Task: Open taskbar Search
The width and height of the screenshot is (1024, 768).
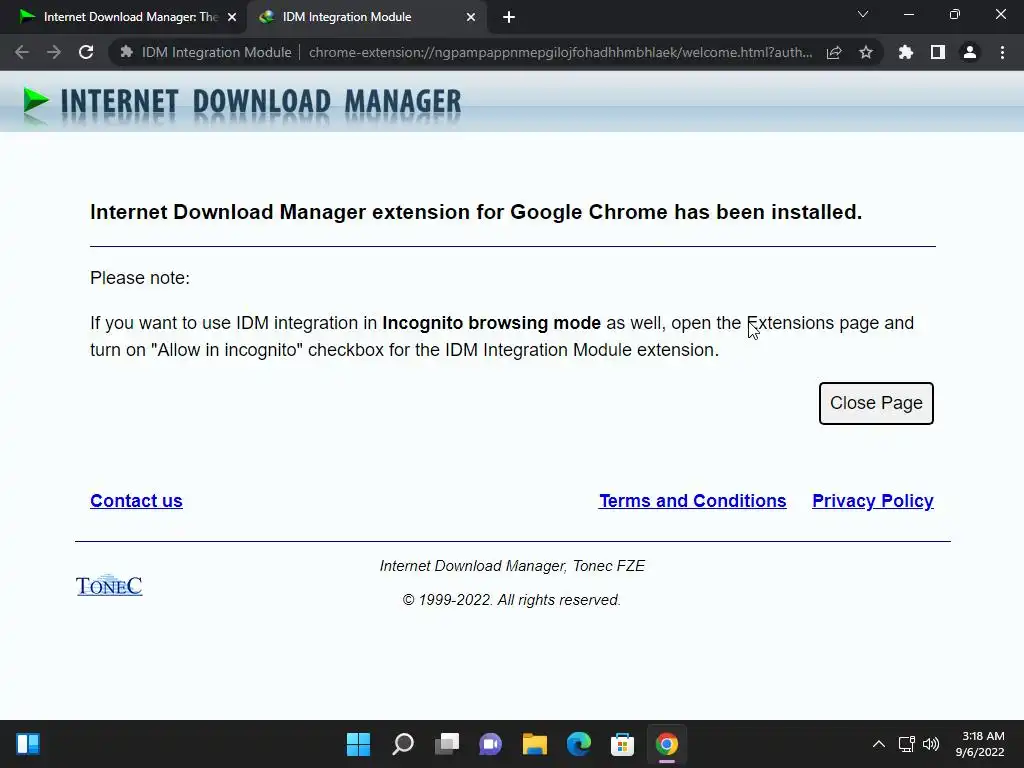Action: (403, 744)
